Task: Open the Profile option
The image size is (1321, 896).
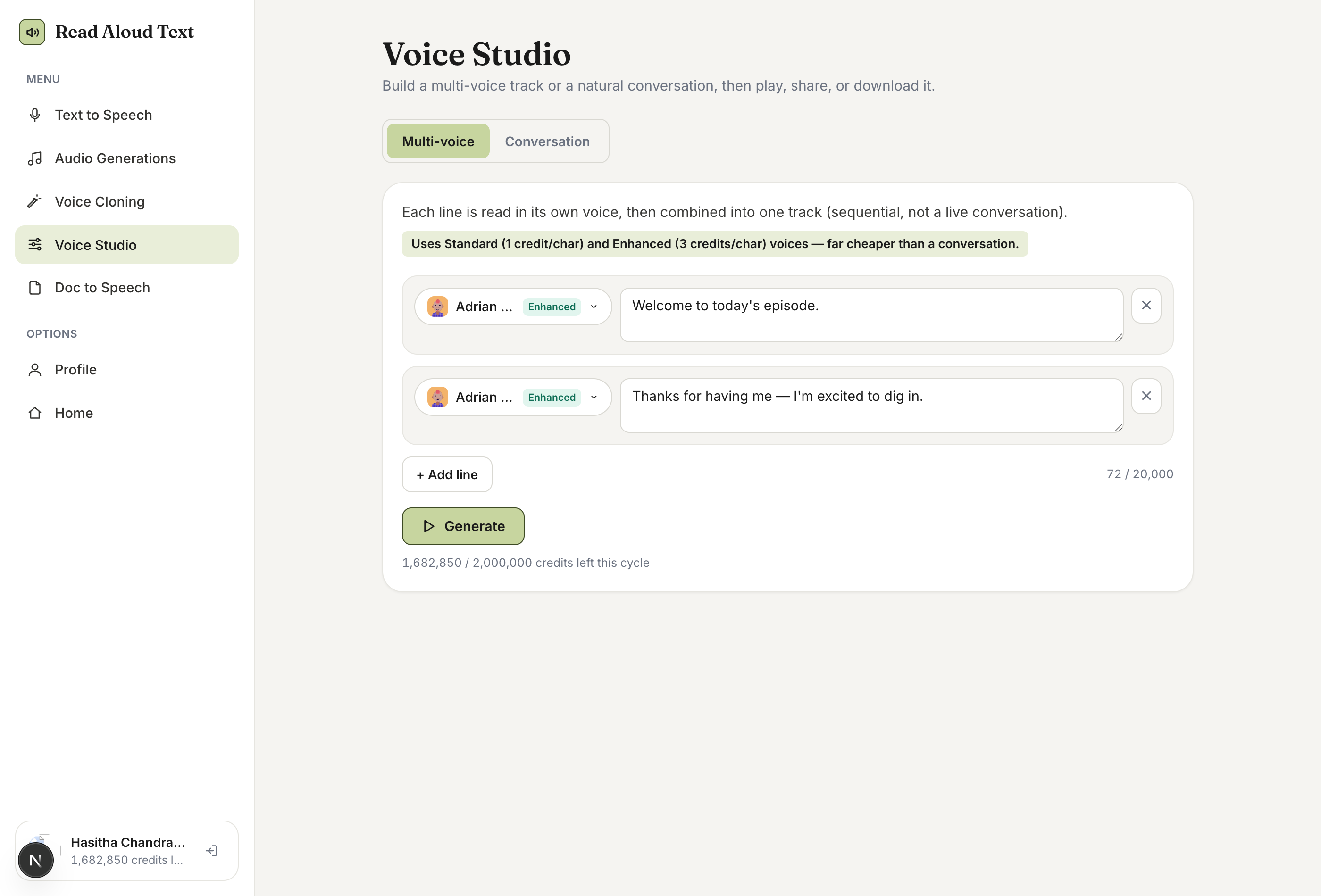Action: pos(127,369)
